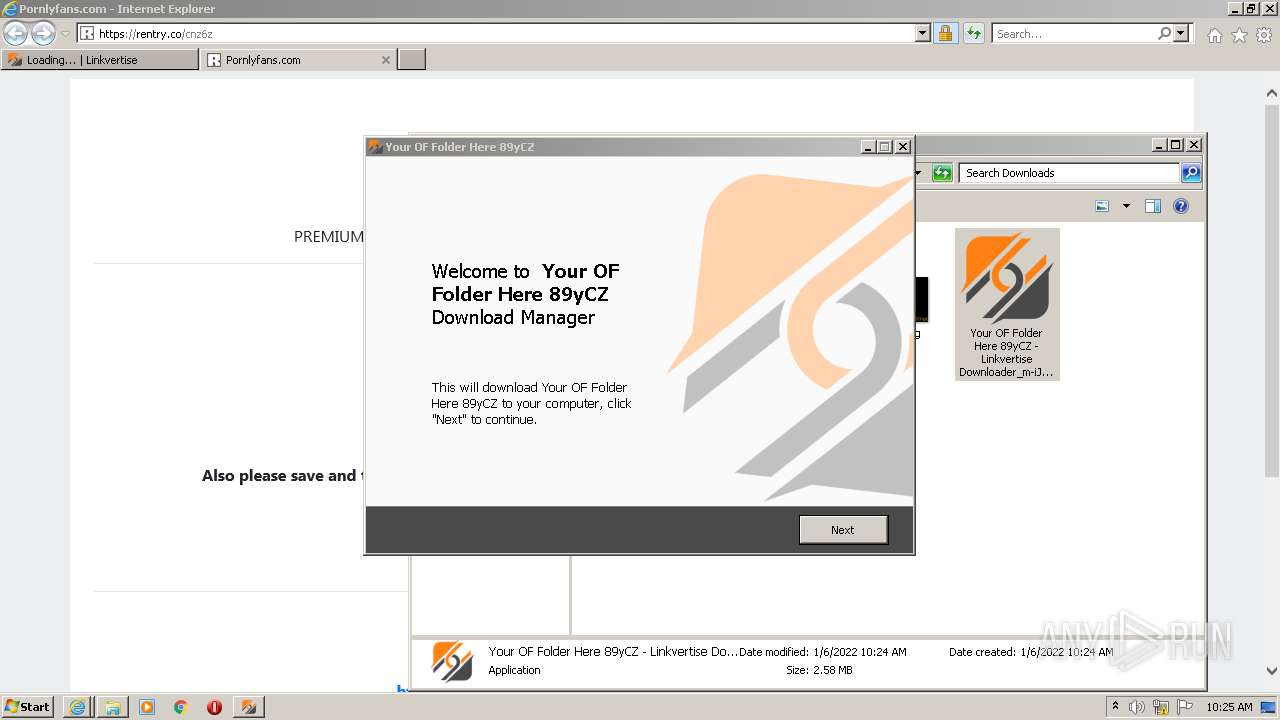Toggle the preview pane icon
The width and height of the screenshot is (1280, 720).
[x=1153, y=206]
